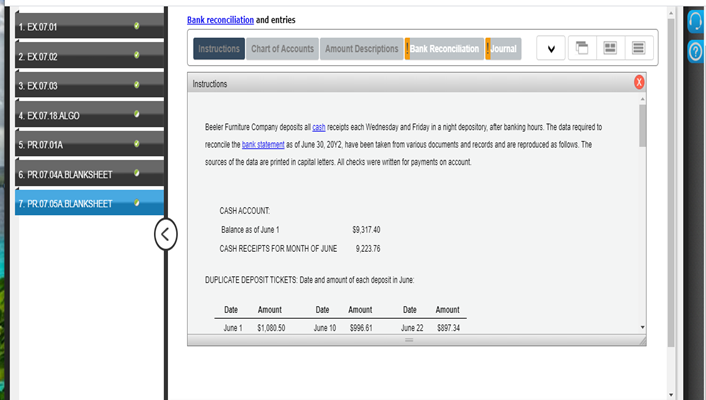The image size is (706, 400).
Task: Close the Instructions panel with red X
Action: click(x=639, y=82)
